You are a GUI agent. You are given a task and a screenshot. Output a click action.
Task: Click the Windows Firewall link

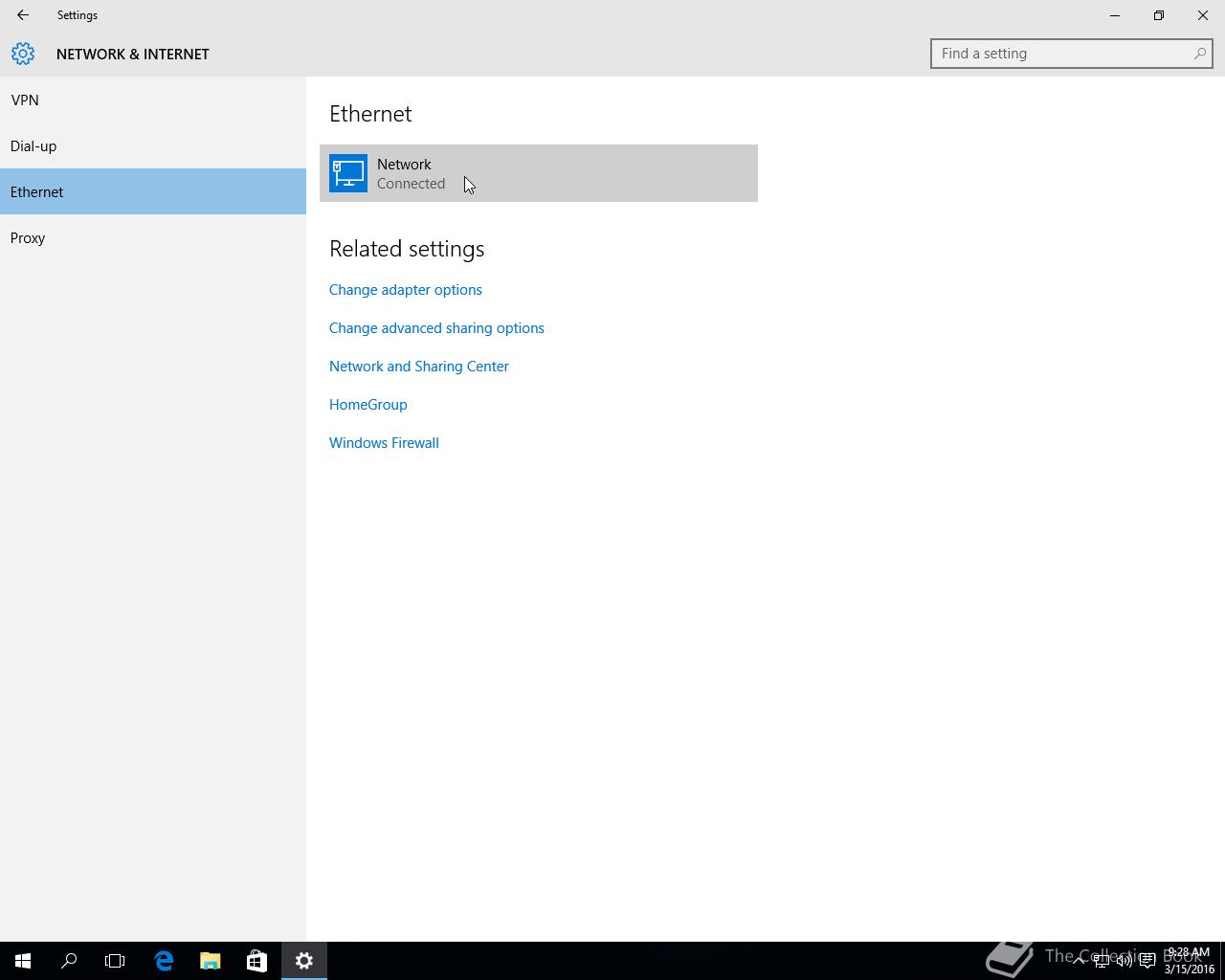tap(384, 443)
